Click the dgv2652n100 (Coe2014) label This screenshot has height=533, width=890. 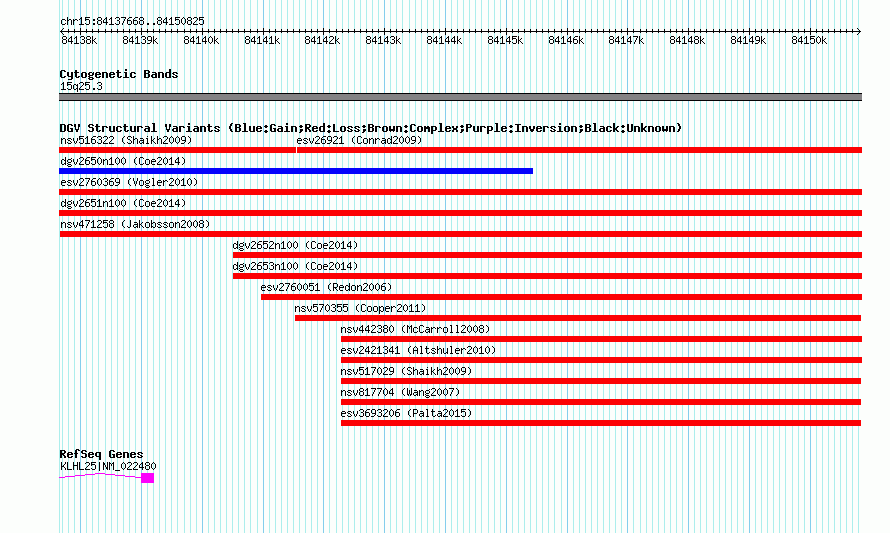coord(295,245)
